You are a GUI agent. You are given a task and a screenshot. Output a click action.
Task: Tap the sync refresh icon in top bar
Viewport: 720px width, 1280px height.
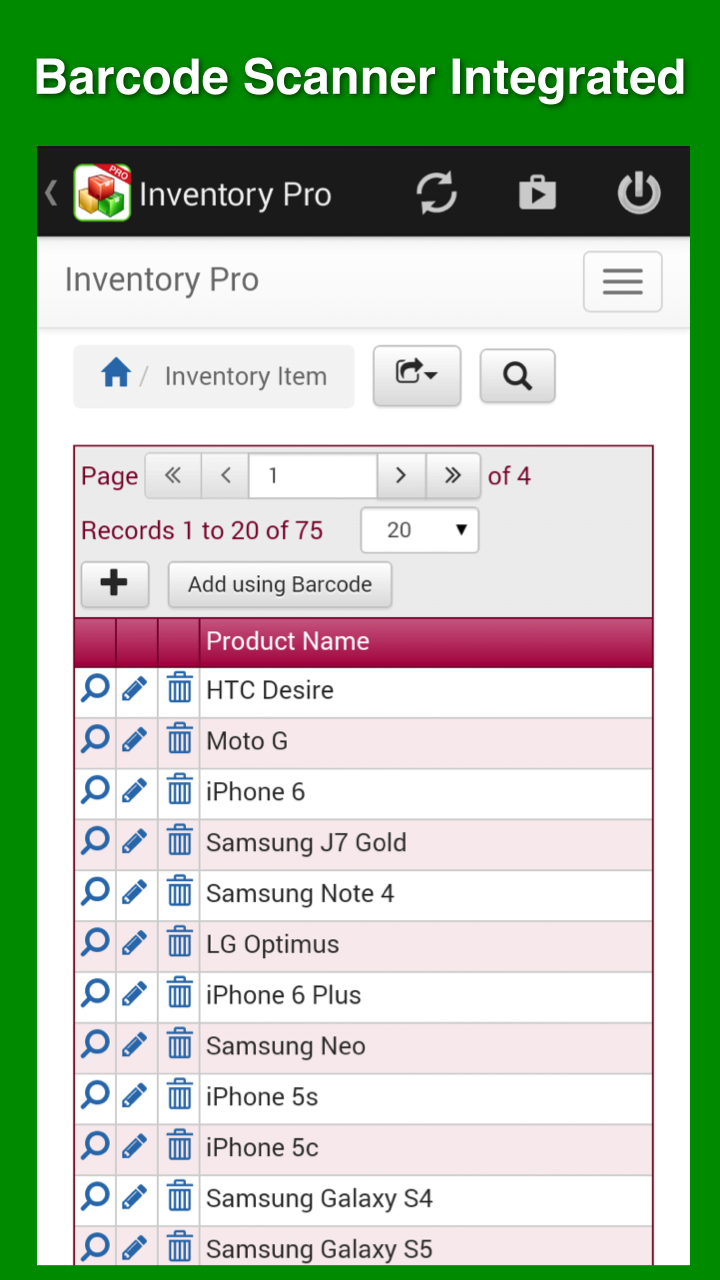click(x=437, y=192)
